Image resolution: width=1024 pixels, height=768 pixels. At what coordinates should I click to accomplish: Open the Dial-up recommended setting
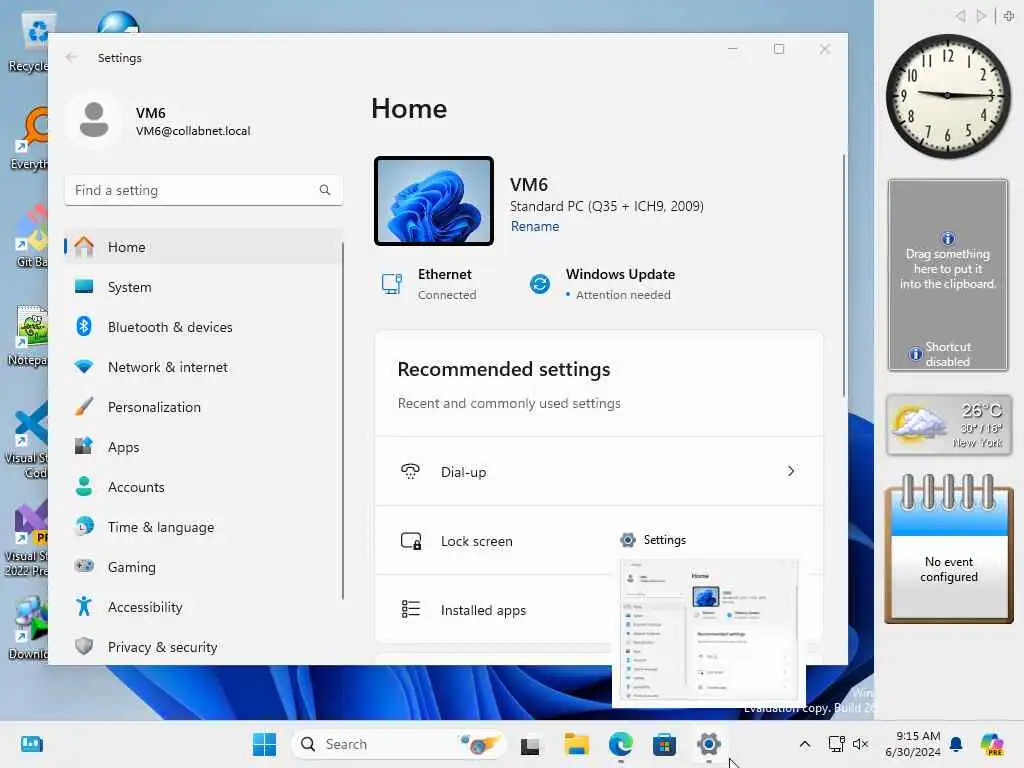598,471
